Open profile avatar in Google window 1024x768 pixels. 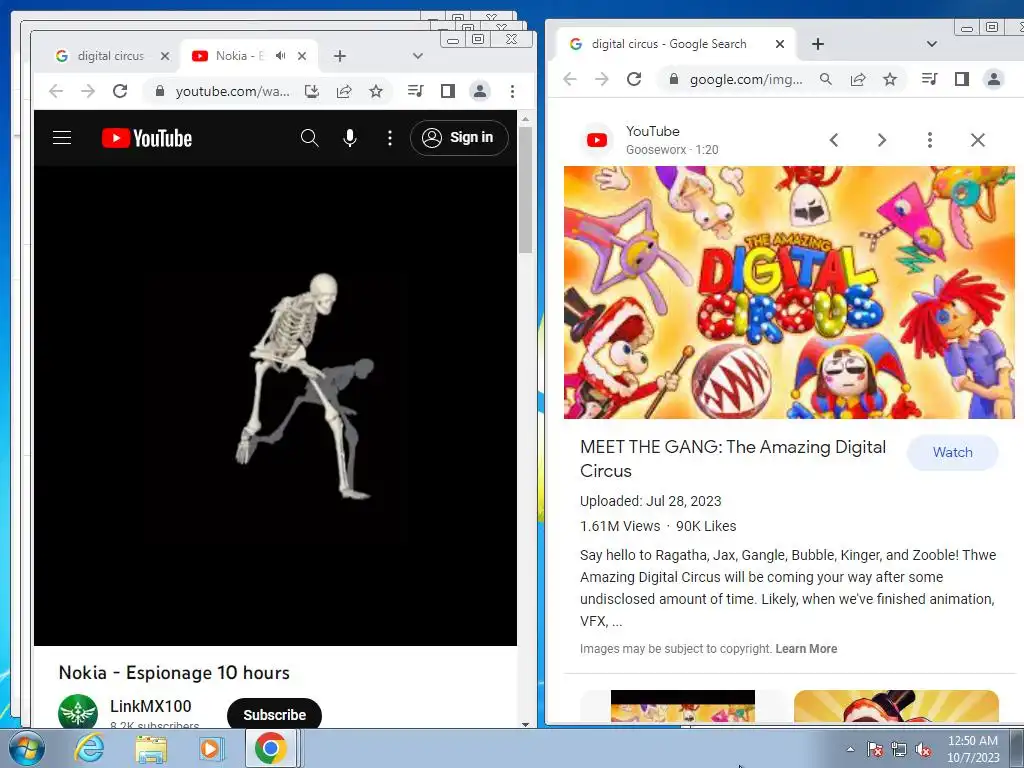pyautogui.click(x=994, y=79)
